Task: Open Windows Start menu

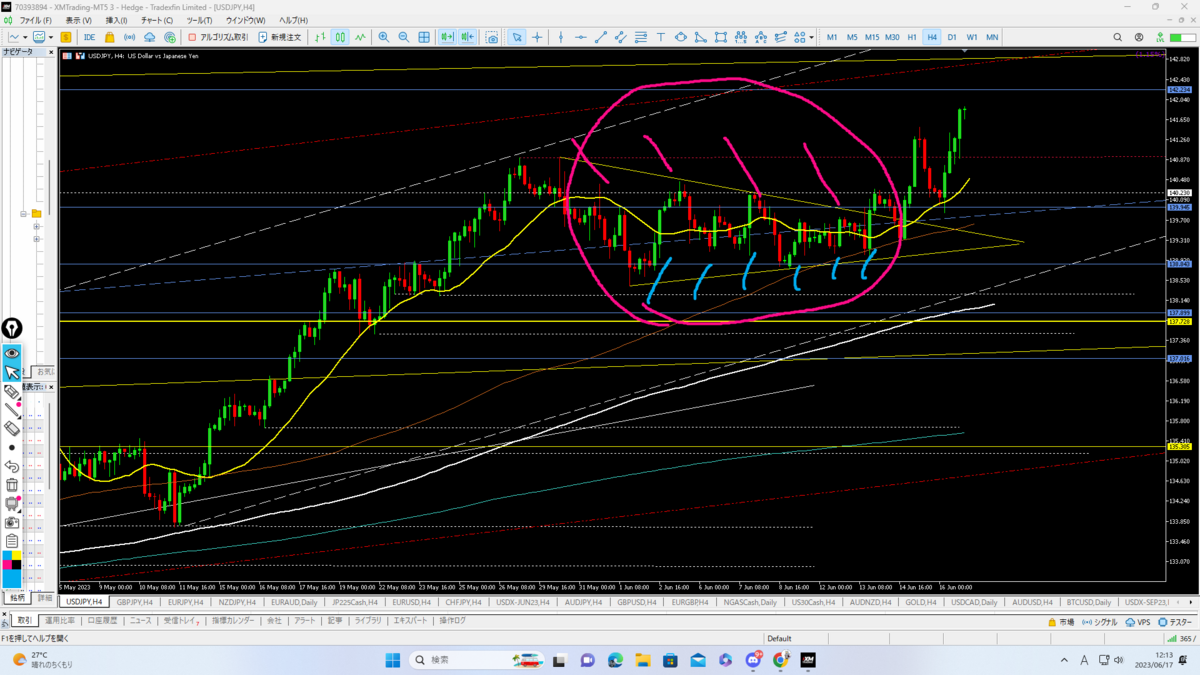Action: [x=393, y=660]
